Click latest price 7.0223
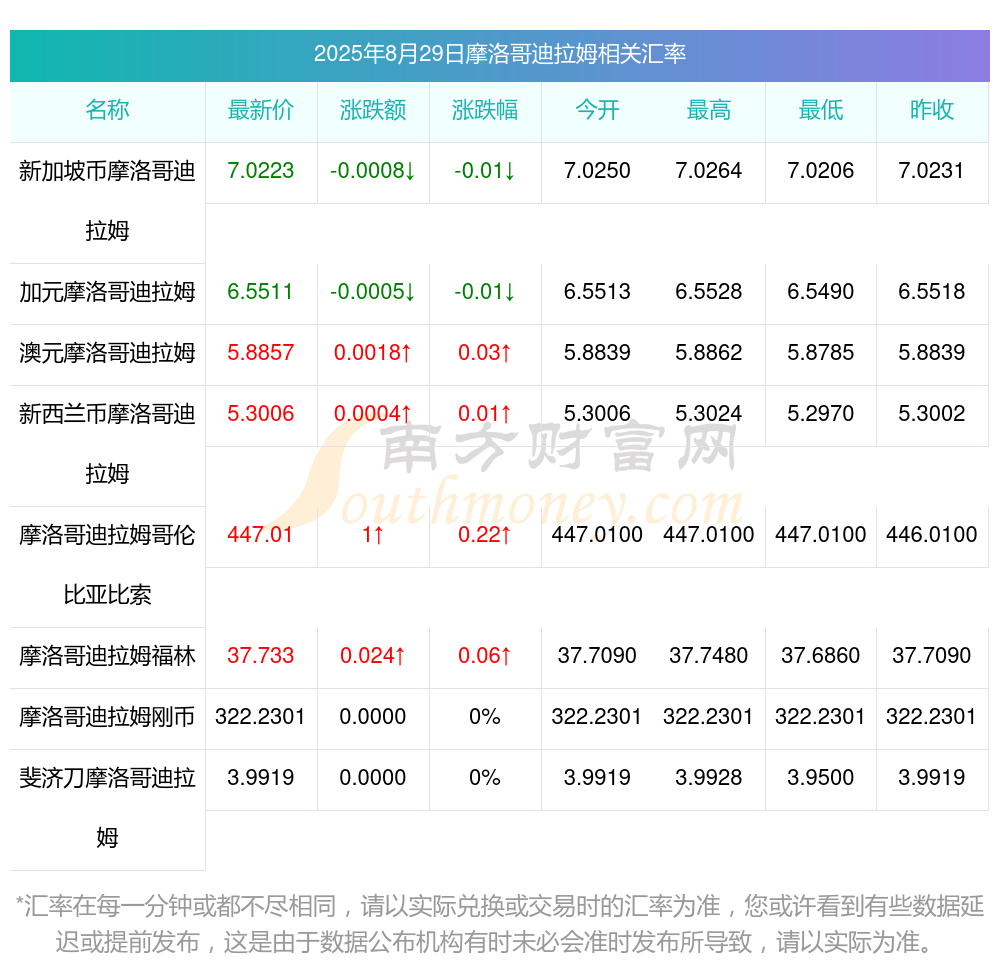This screenshot has width=1000, height=973. 261,171
